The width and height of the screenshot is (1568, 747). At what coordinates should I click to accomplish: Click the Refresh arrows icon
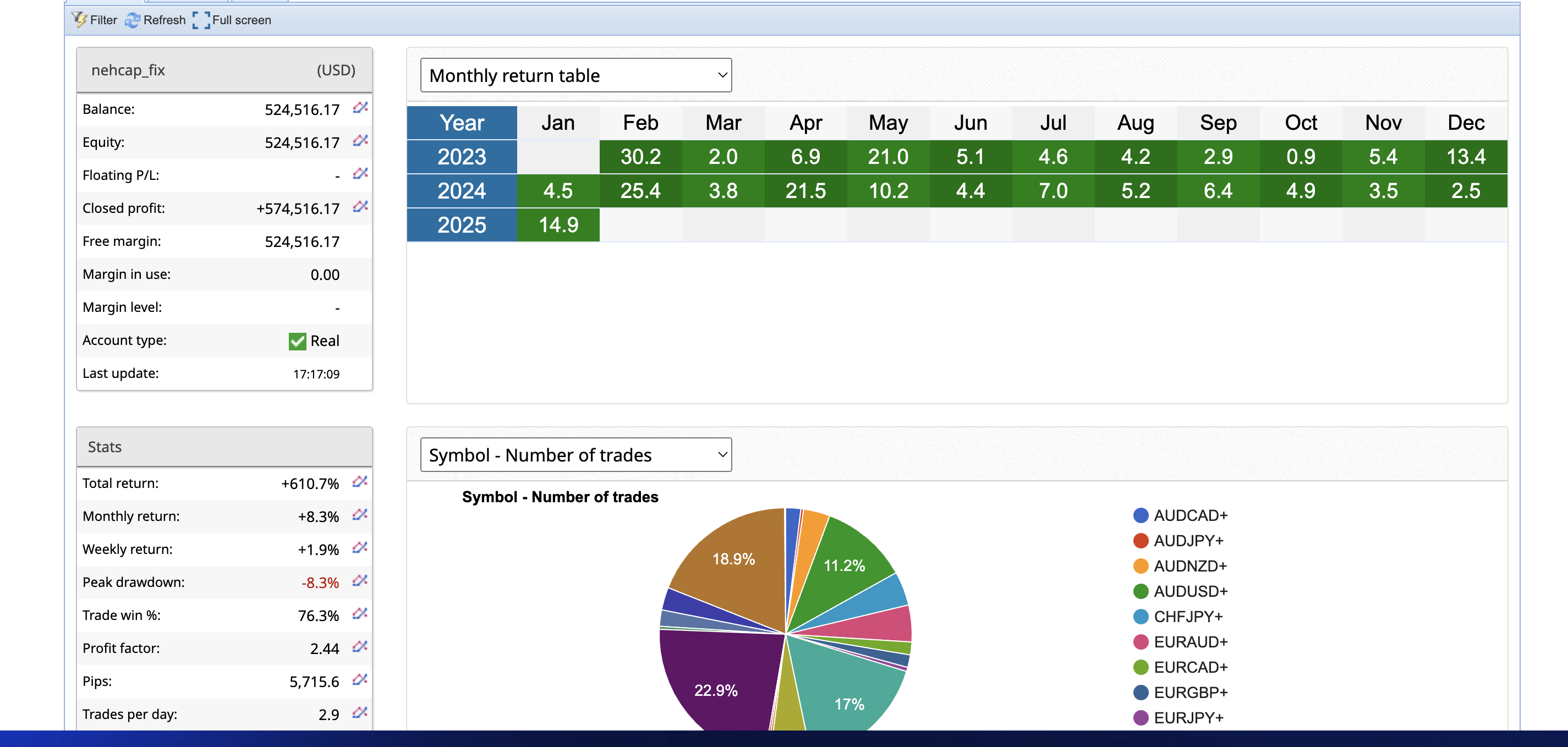pyautogui.click(x=132, y=20)
